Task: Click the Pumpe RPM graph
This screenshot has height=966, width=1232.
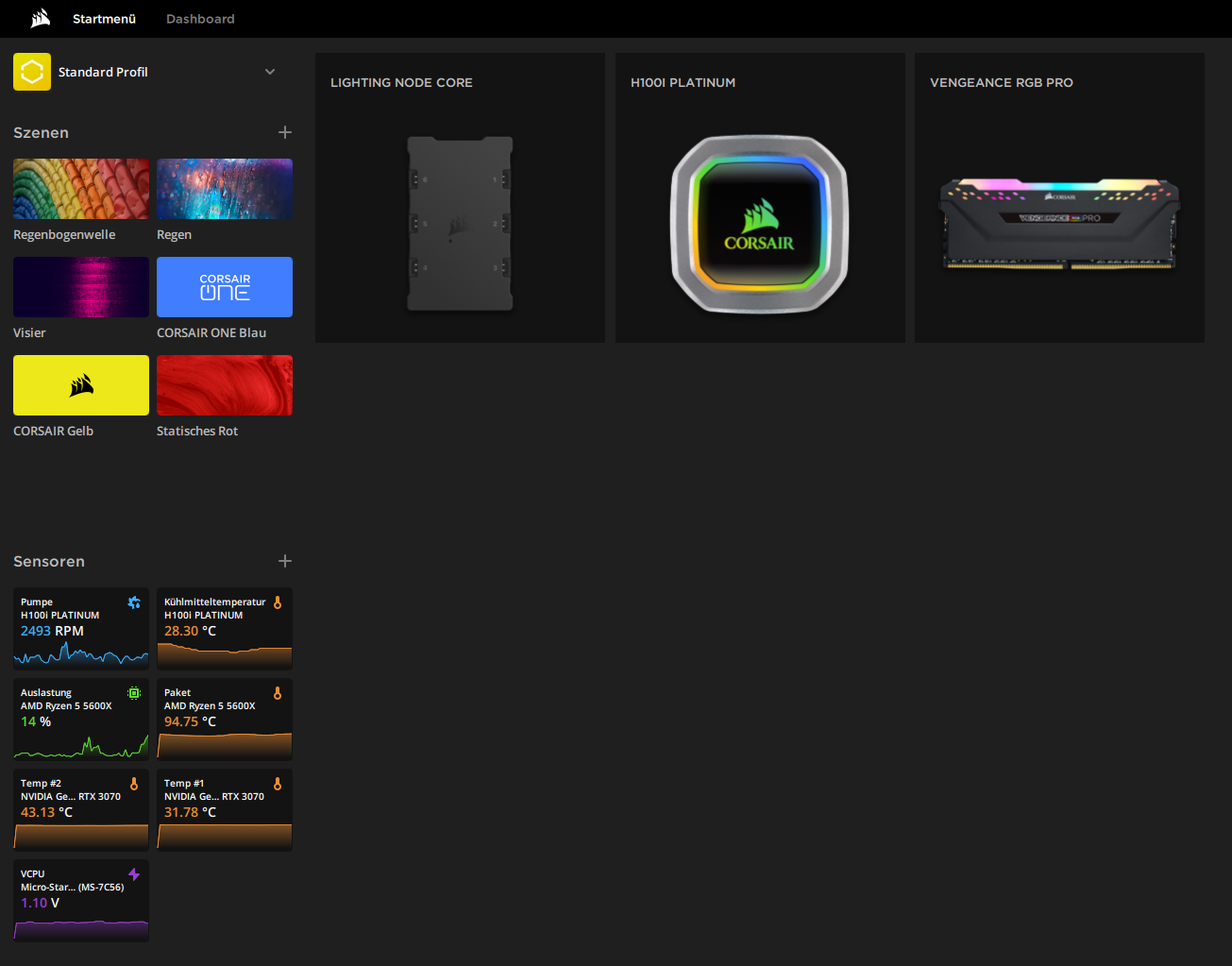Action: [x=81, y=653]
